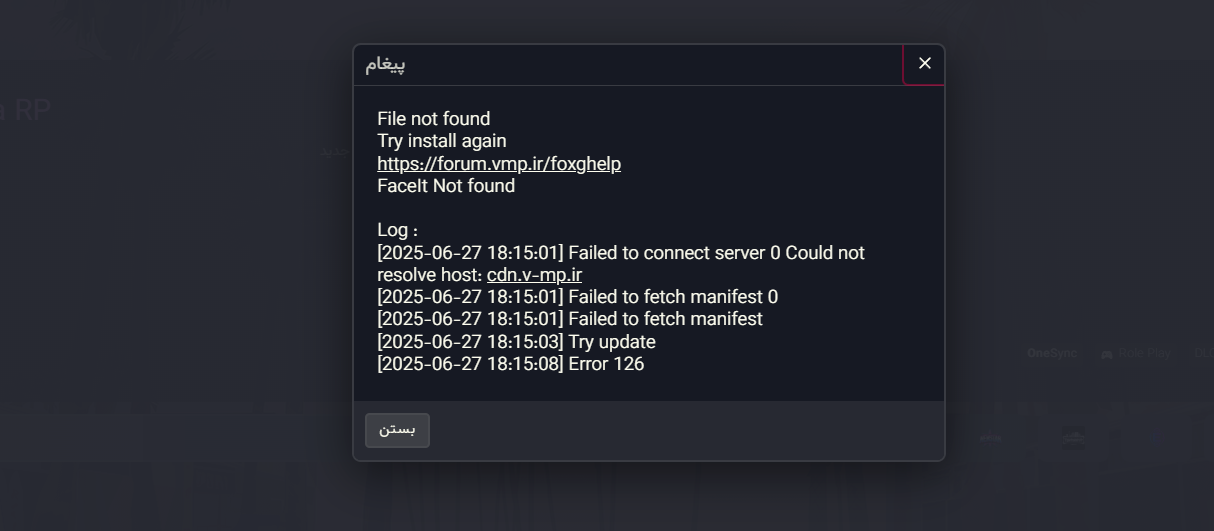The width and height of the screenshot is (1214, 531).
Task: Open the forum.vmp.ir/foxghelp help link
Action: pos(499,163)
